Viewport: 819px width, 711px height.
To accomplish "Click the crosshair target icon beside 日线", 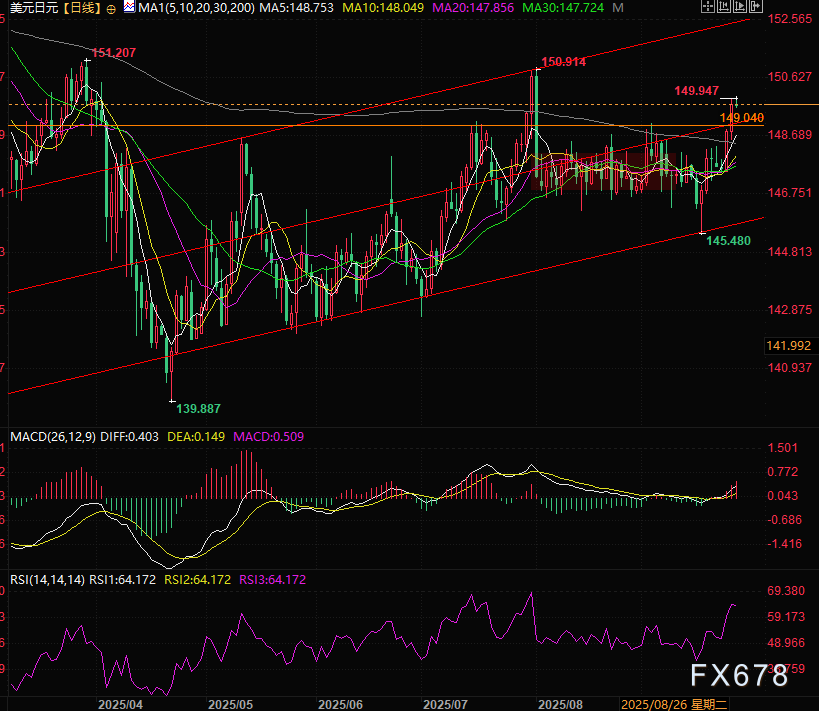I will tap(109, 9).
